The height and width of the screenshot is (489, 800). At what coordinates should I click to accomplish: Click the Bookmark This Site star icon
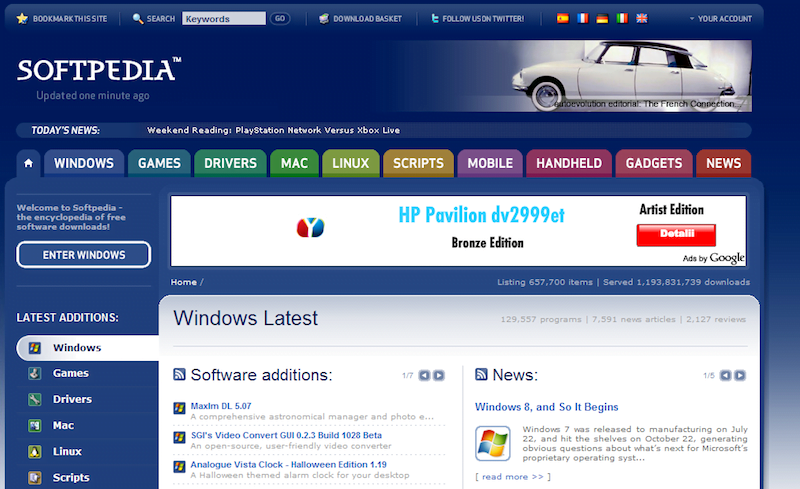coord(22,19)
